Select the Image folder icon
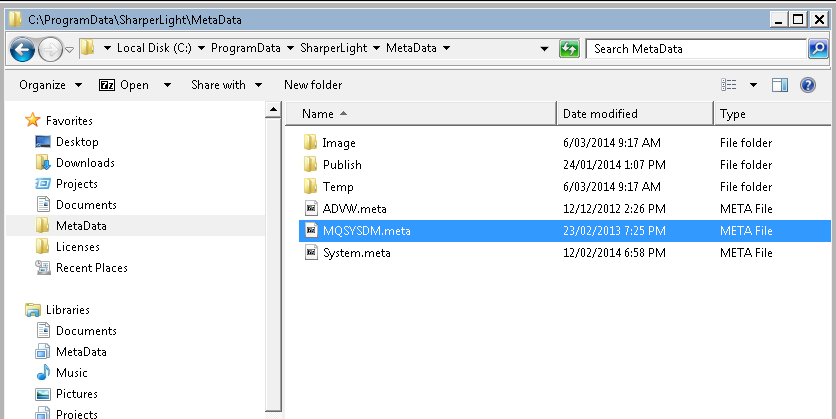 point(310,142)
